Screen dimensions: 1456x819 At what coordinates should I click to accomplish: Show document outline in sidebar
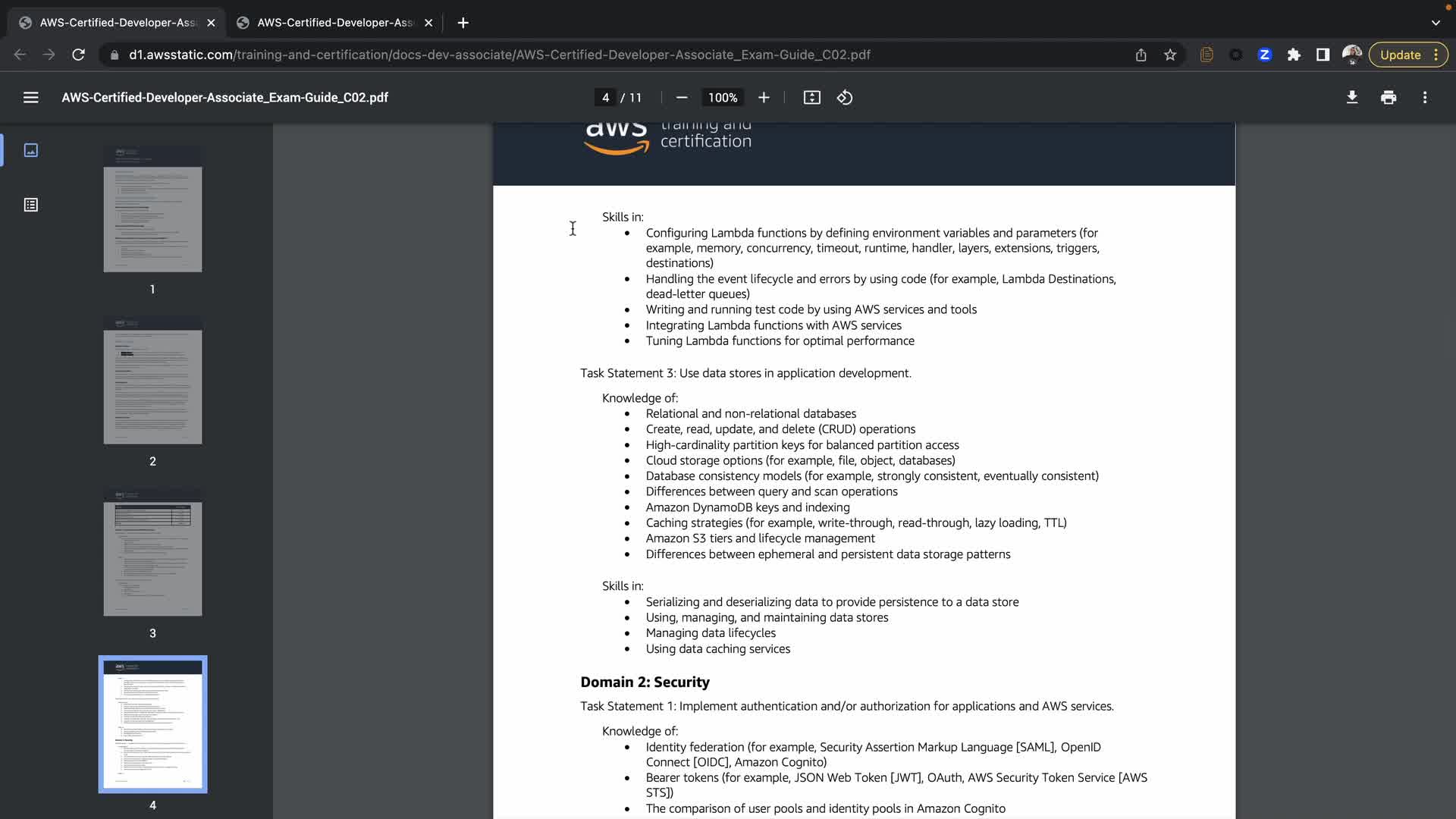pyautogui.click(x=30, y=205)
